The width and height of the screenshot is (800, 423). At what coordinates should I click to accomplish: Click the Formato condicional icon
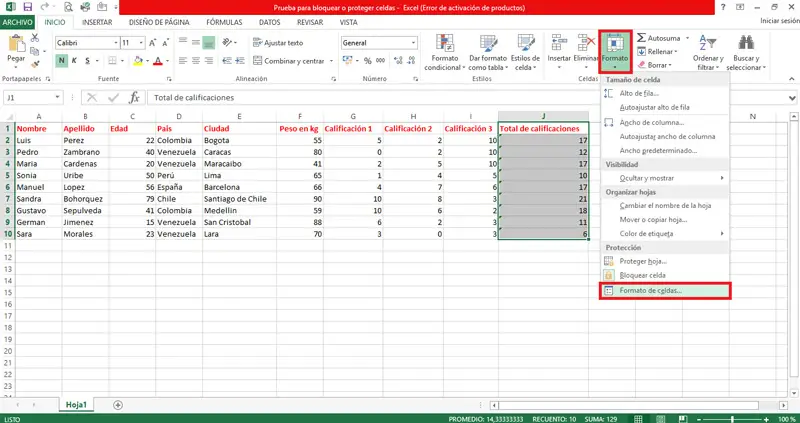pos(445,43)
